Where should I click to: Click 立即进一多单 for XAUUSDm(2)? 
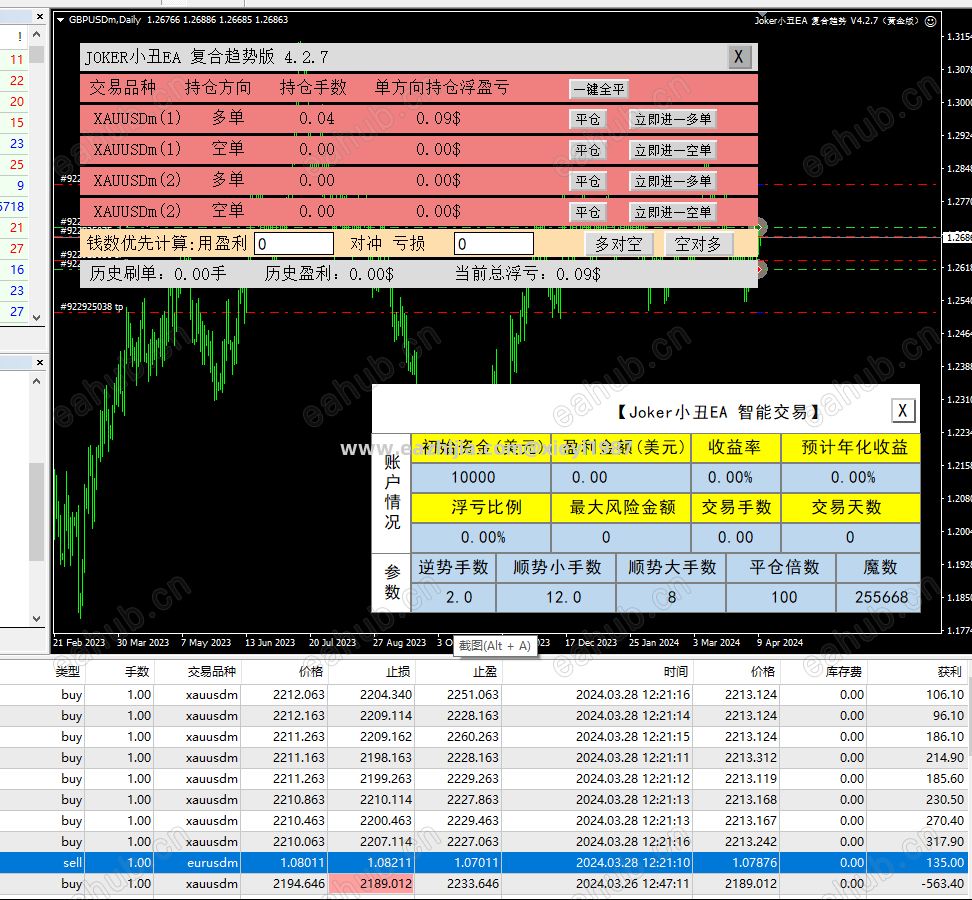(x=673, y=181)
